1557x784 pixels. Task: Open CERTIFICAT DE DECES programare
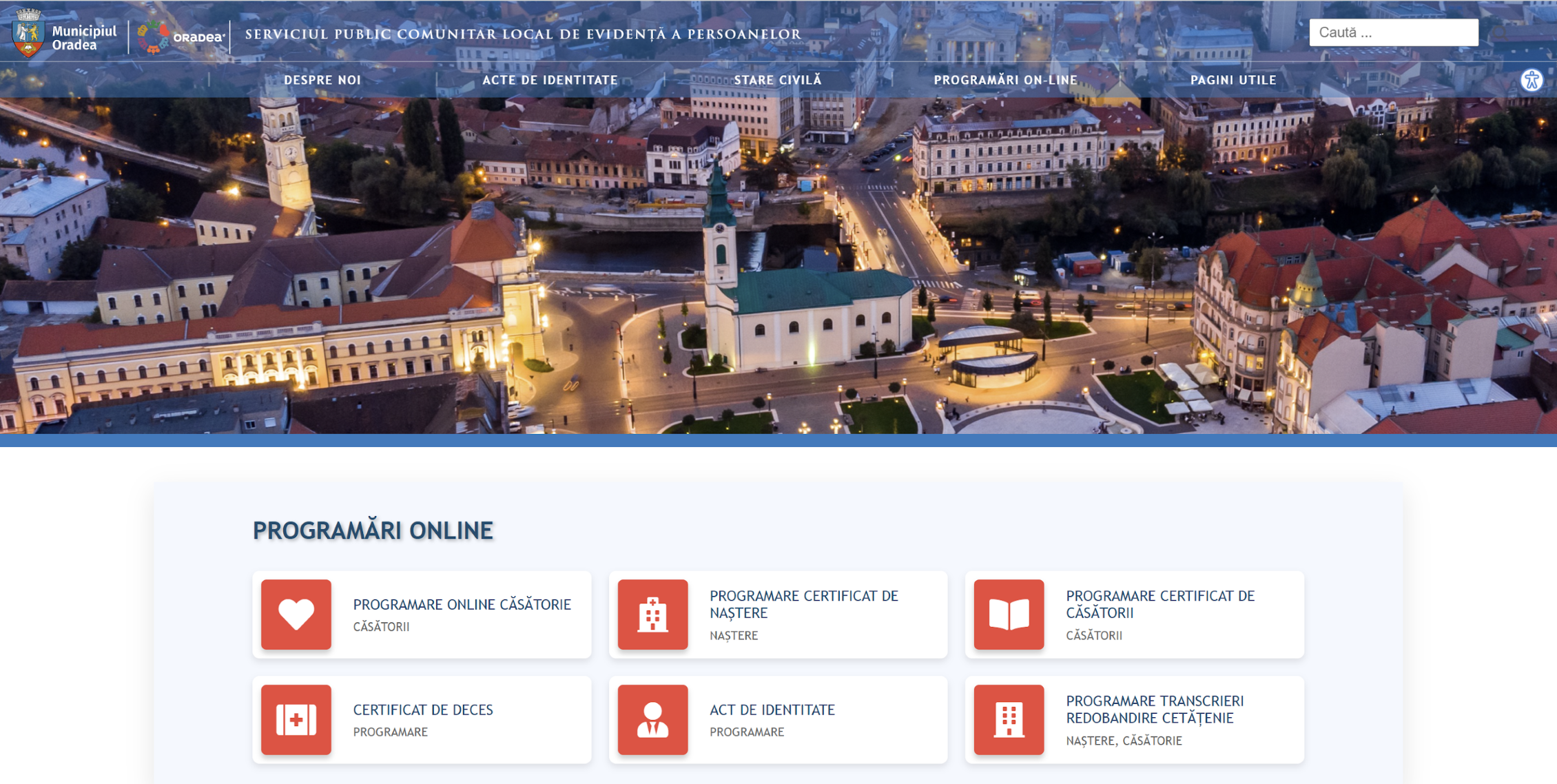pos(422,710)
